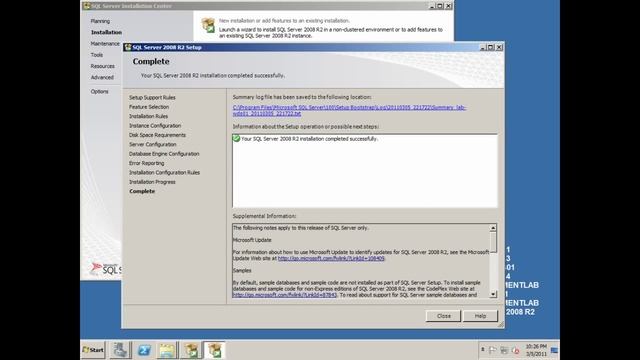The image size is (640, 360).
Task: Click the new installation package icon
Action: click(208, 25)
